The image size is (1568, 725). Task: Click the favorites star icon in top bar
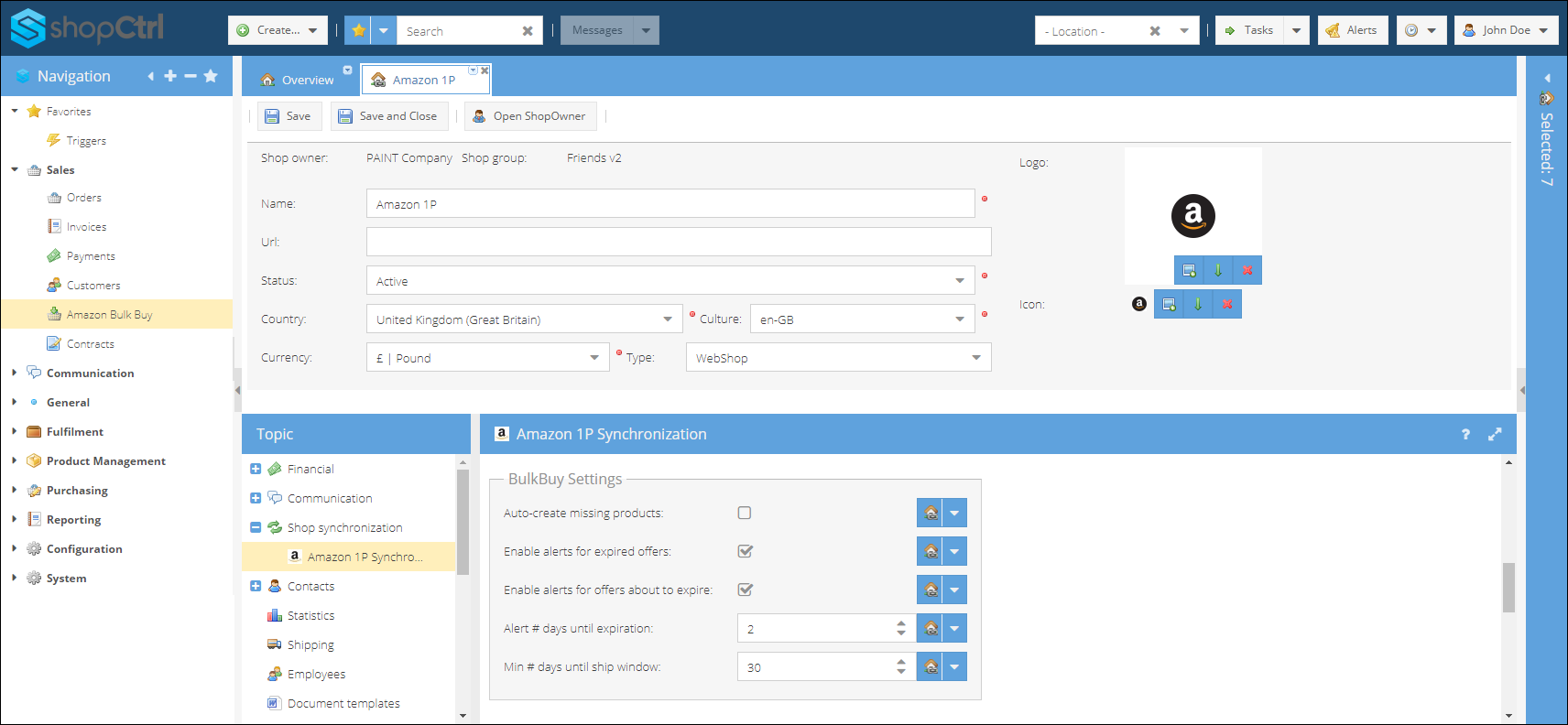click(x=358, y=30)
